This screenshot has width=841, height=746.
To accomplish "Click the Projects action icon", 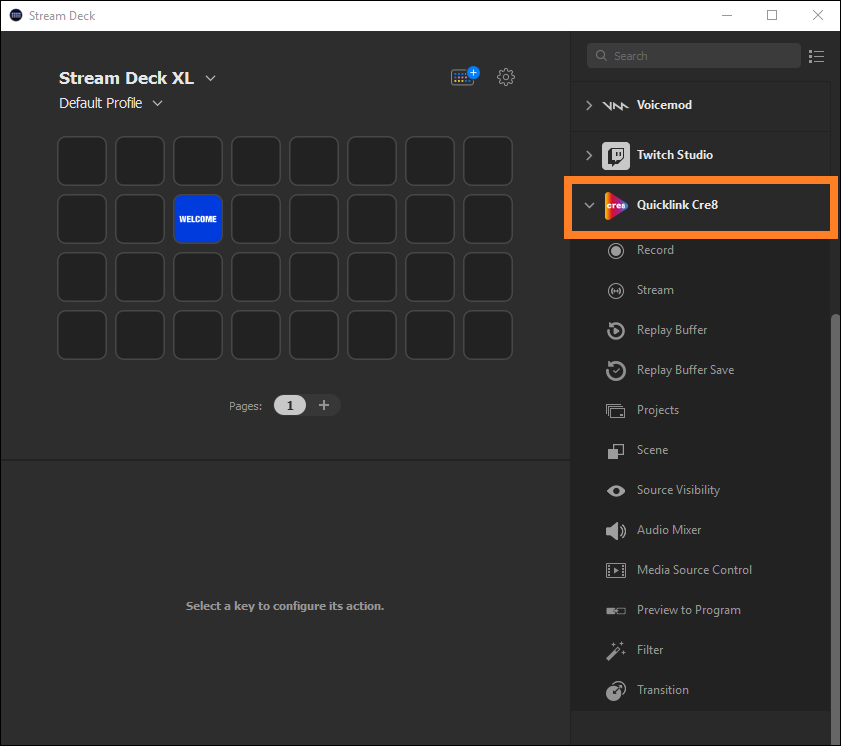I will click(616, 411).
